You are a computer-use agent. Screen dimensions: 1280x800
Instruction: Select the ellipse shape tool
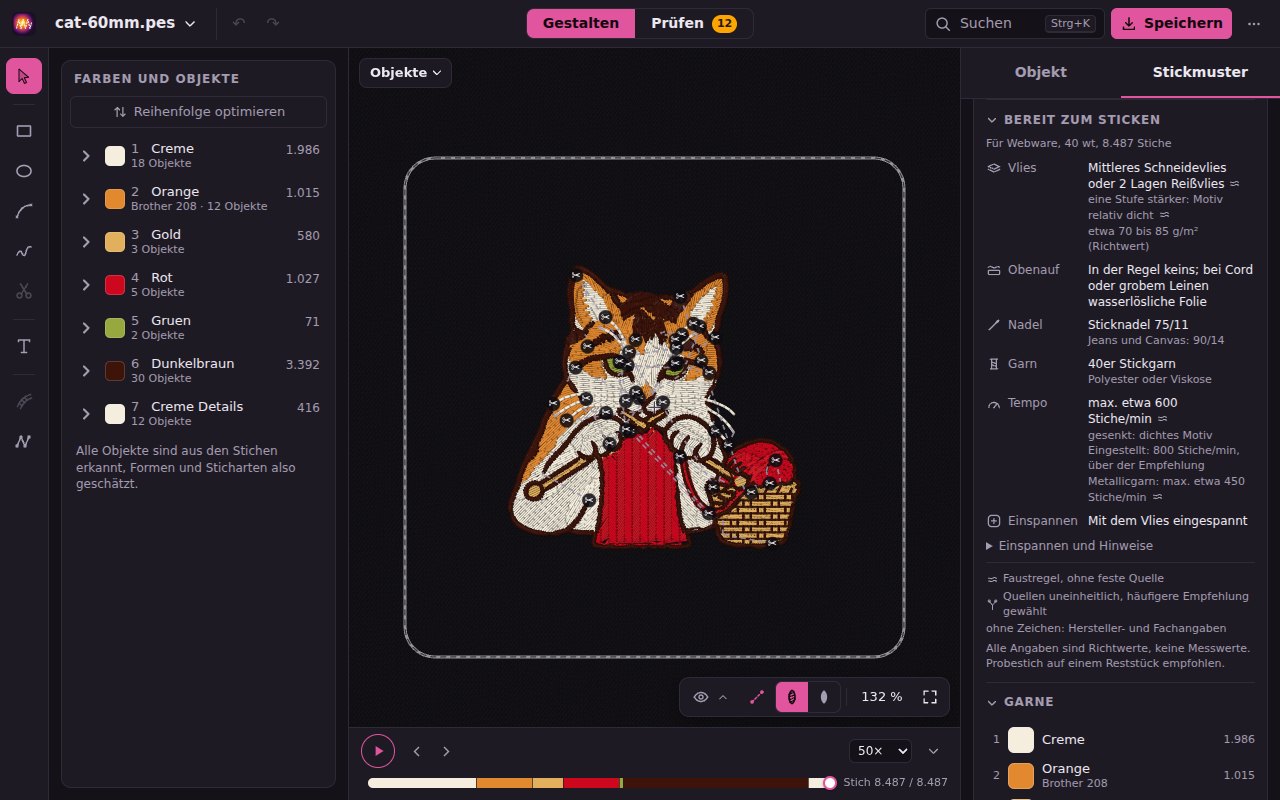[x=24, y=171]
